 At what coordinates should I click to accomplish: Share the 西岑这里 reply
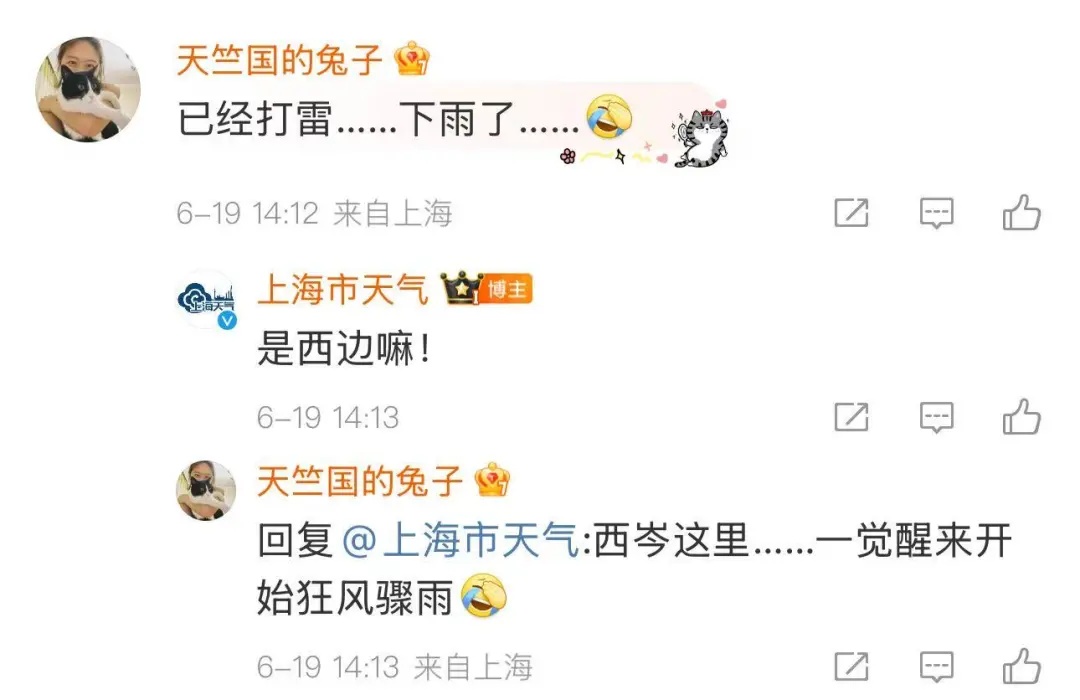pos(851,666)
